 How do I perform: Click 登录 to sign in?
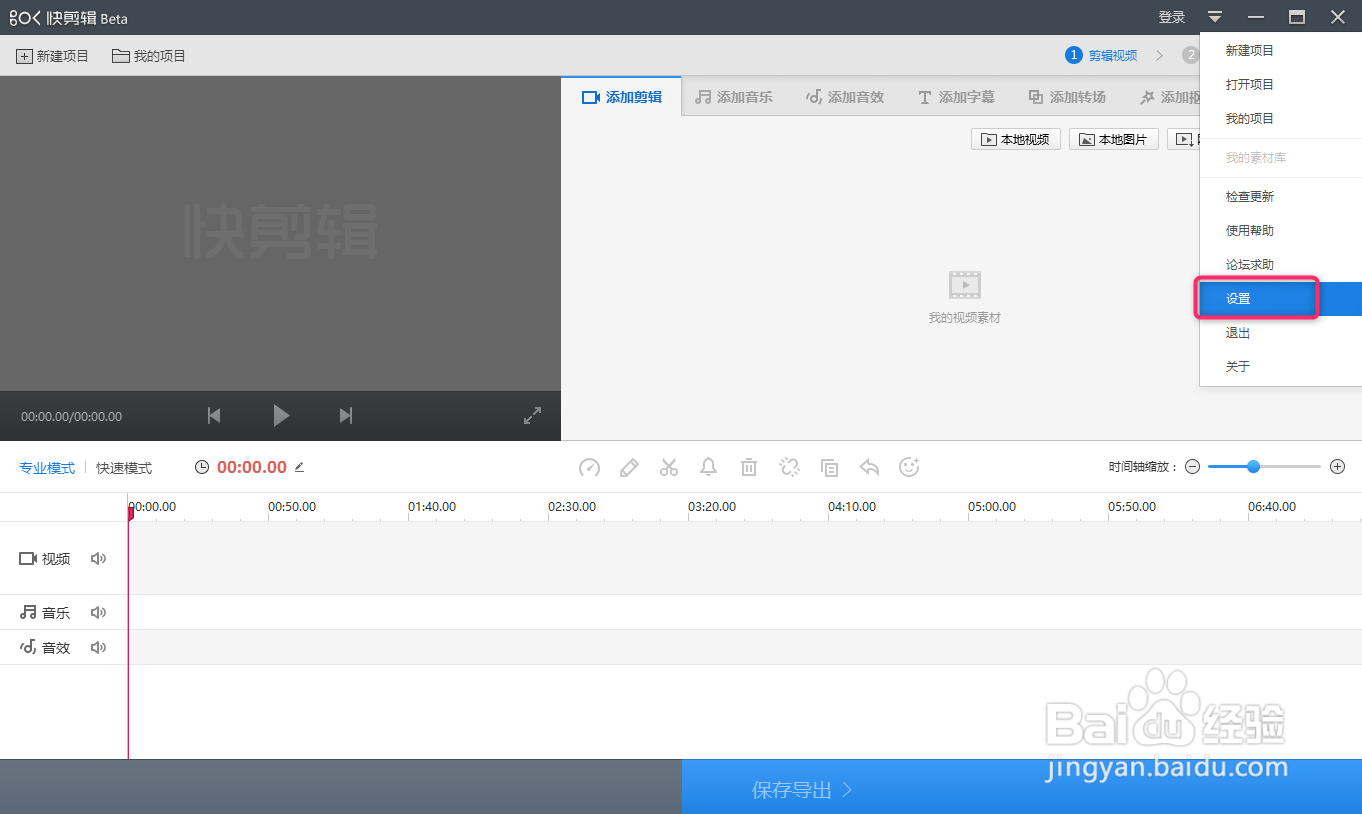pos(1172,17)
